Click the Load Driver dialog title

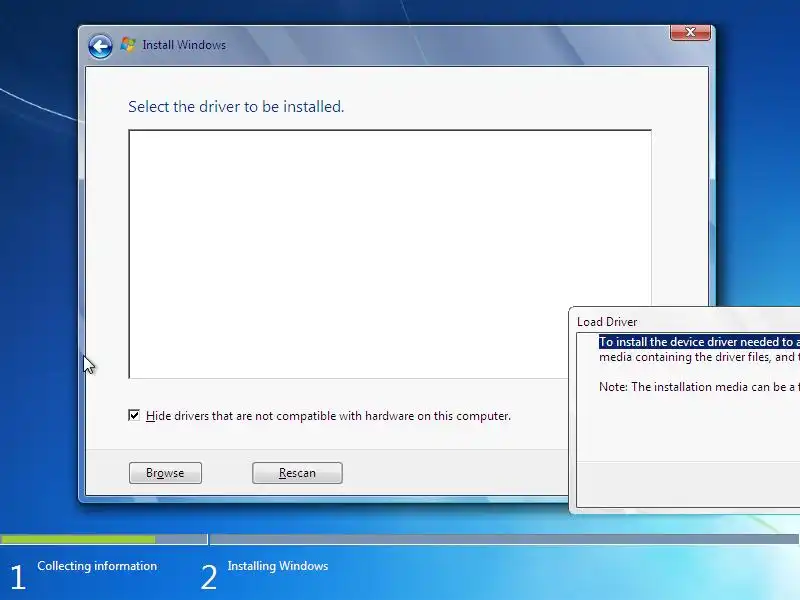(607, 322)
